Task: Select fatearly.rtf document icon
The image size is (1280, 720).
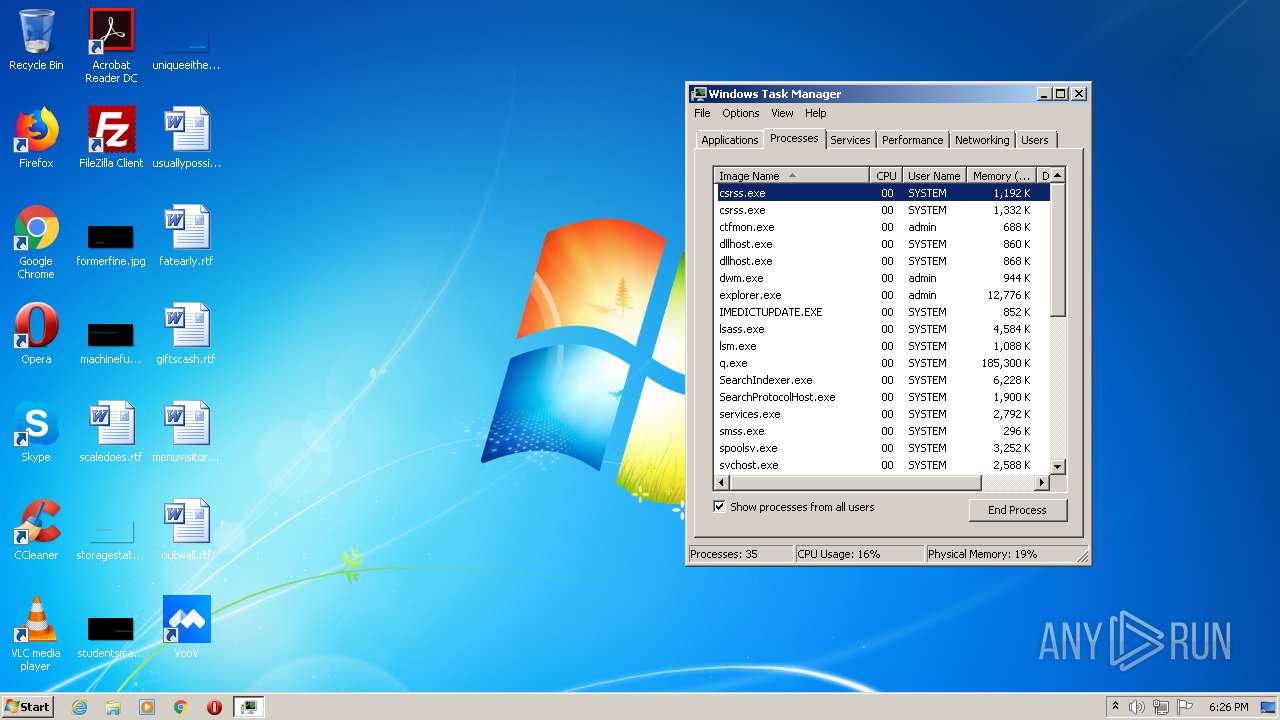Action: pos(186,236)
